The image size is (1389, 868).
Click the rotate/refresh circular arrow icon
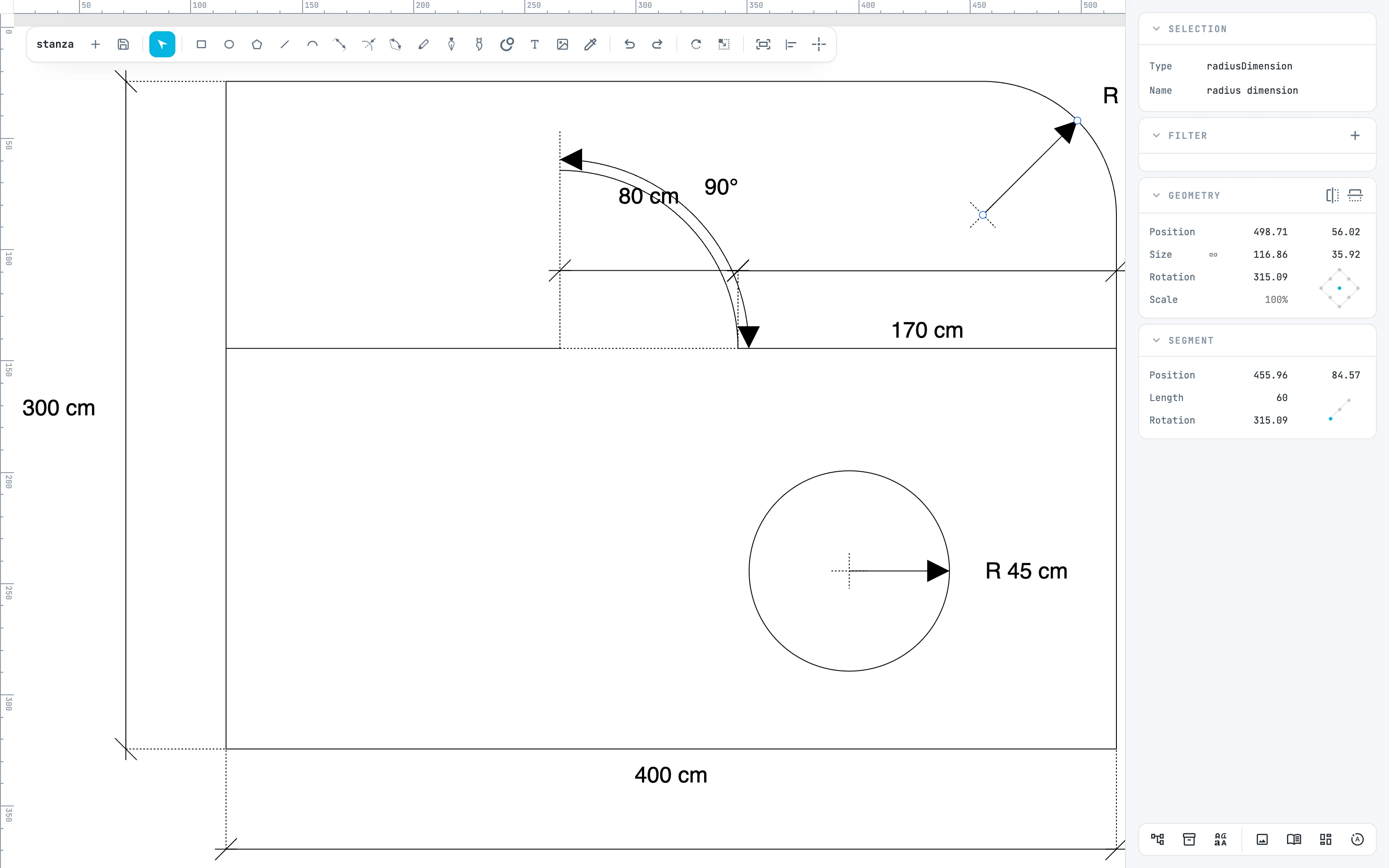(696, 44)
